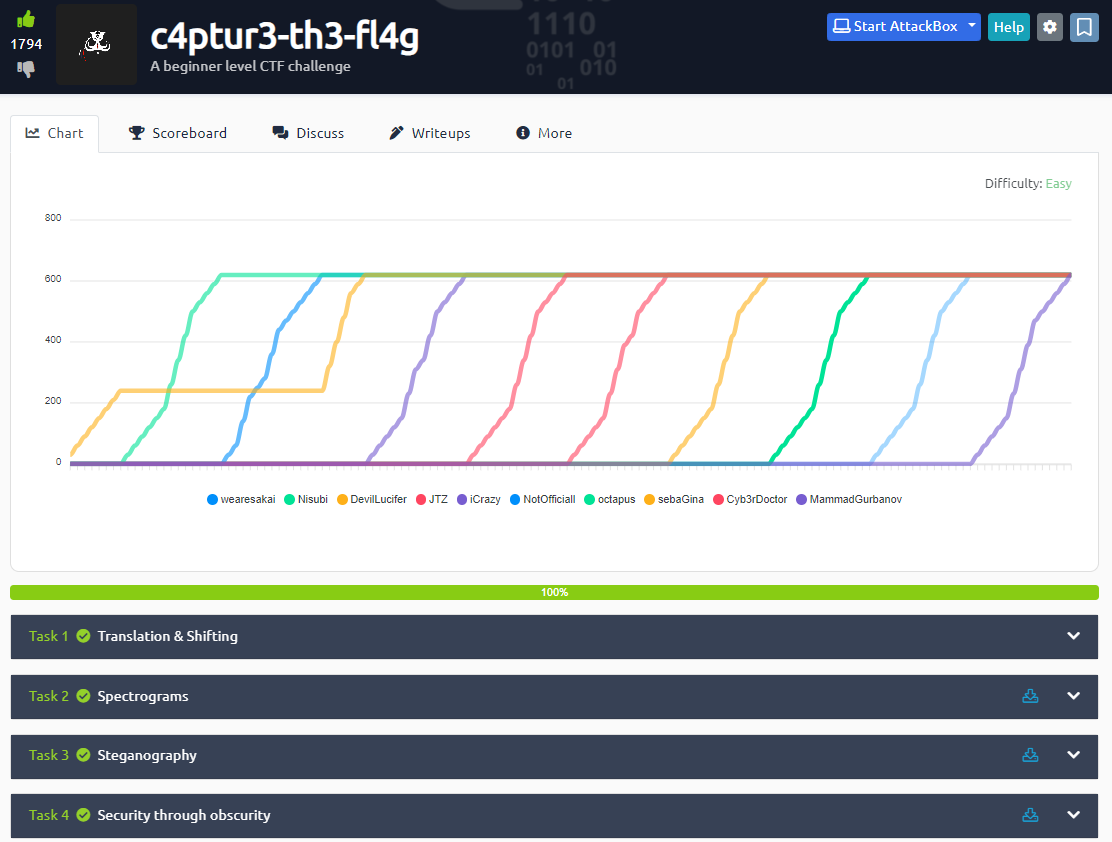This screenshot has width=1112, height=842.
Task: Click the Help button
Action: point(1008,27)
